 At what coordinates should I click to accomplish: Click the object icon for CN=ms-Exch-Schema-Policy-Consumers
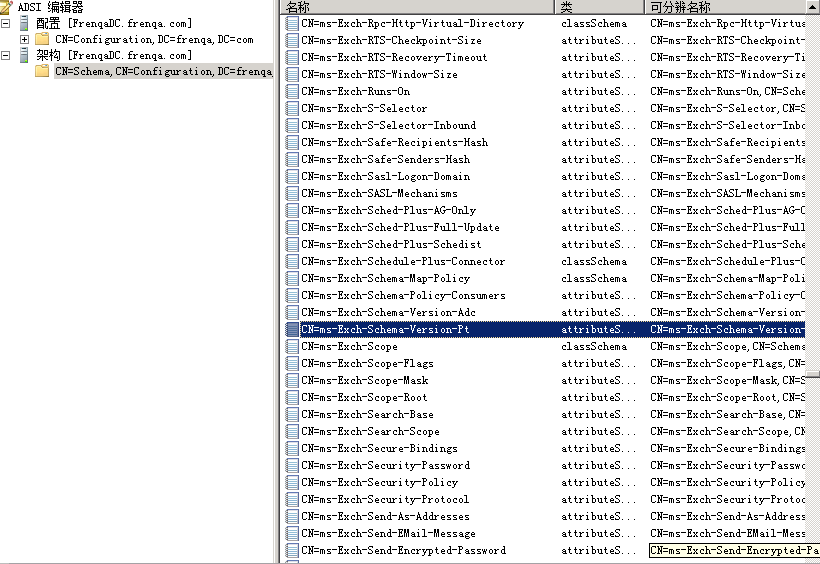pos(292,296)
